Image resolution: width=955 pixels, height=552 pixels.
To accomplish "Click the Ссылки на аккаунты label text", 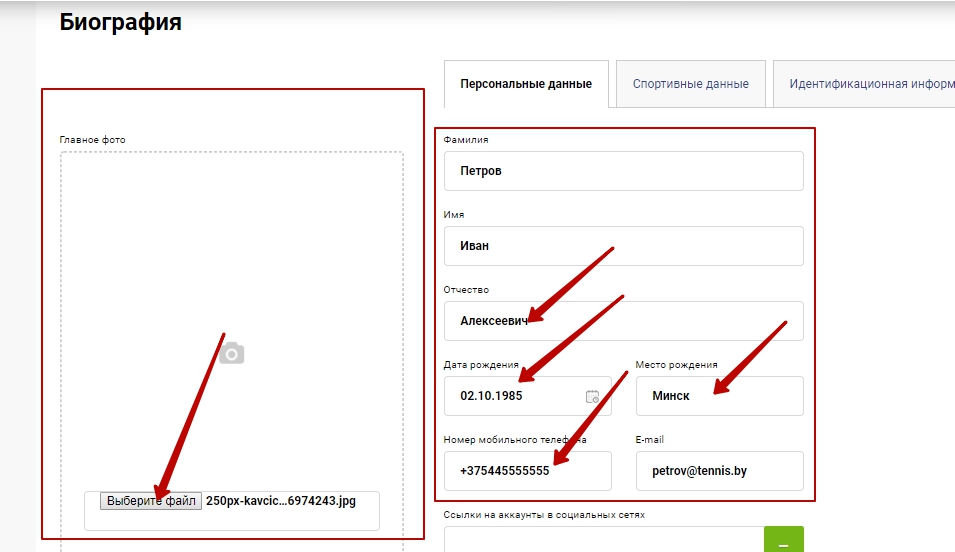I will (x=544, y=515).
